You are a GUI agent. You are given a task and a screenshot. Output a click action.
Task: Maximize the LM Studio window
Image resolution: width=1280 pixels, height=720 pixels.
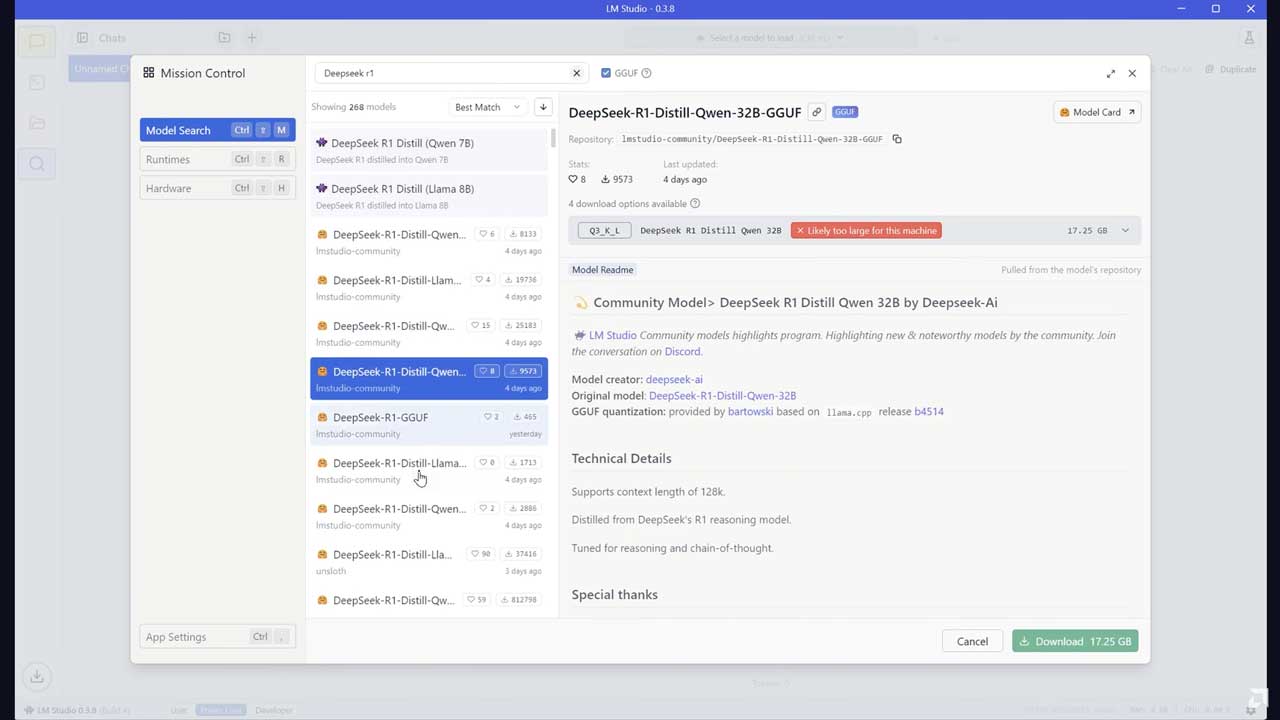(1215, 9)
